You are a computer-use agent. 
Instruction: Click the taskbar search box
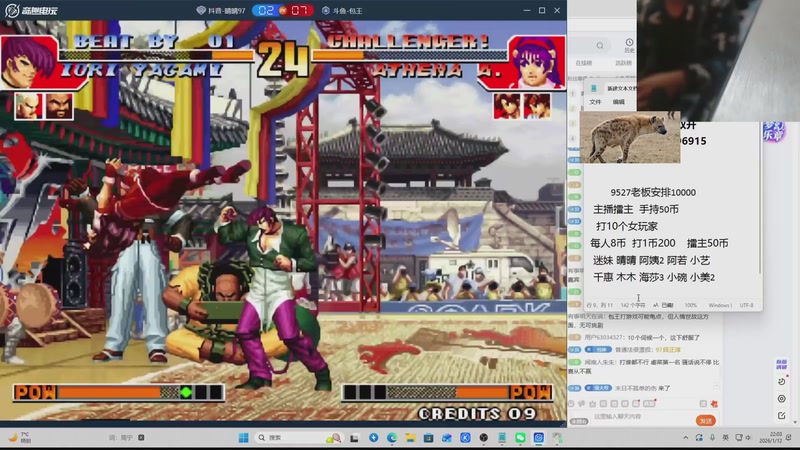point(298,437)
